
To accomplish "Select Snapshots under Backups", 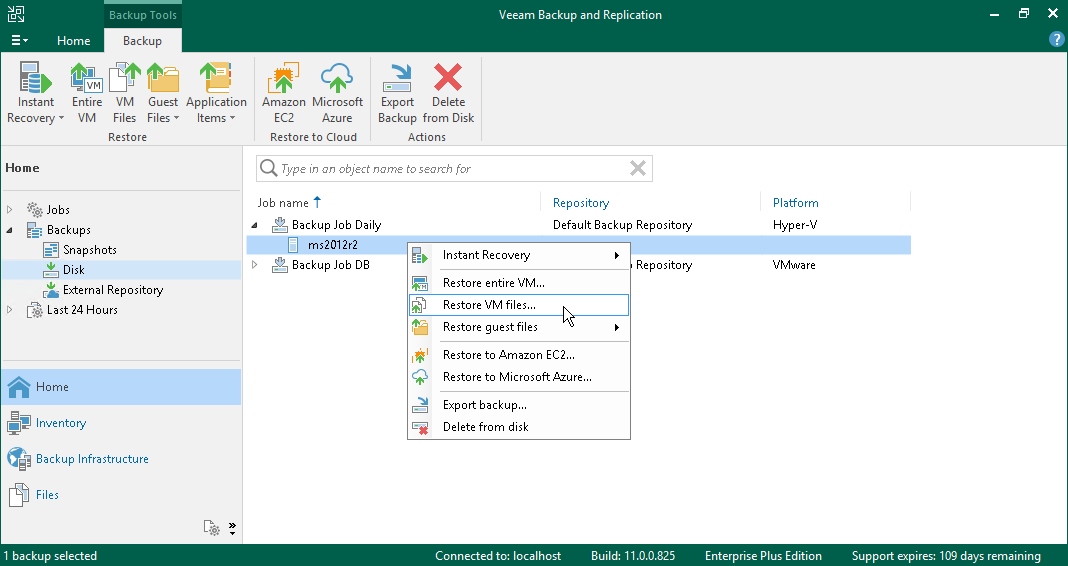I will [89, 250].
